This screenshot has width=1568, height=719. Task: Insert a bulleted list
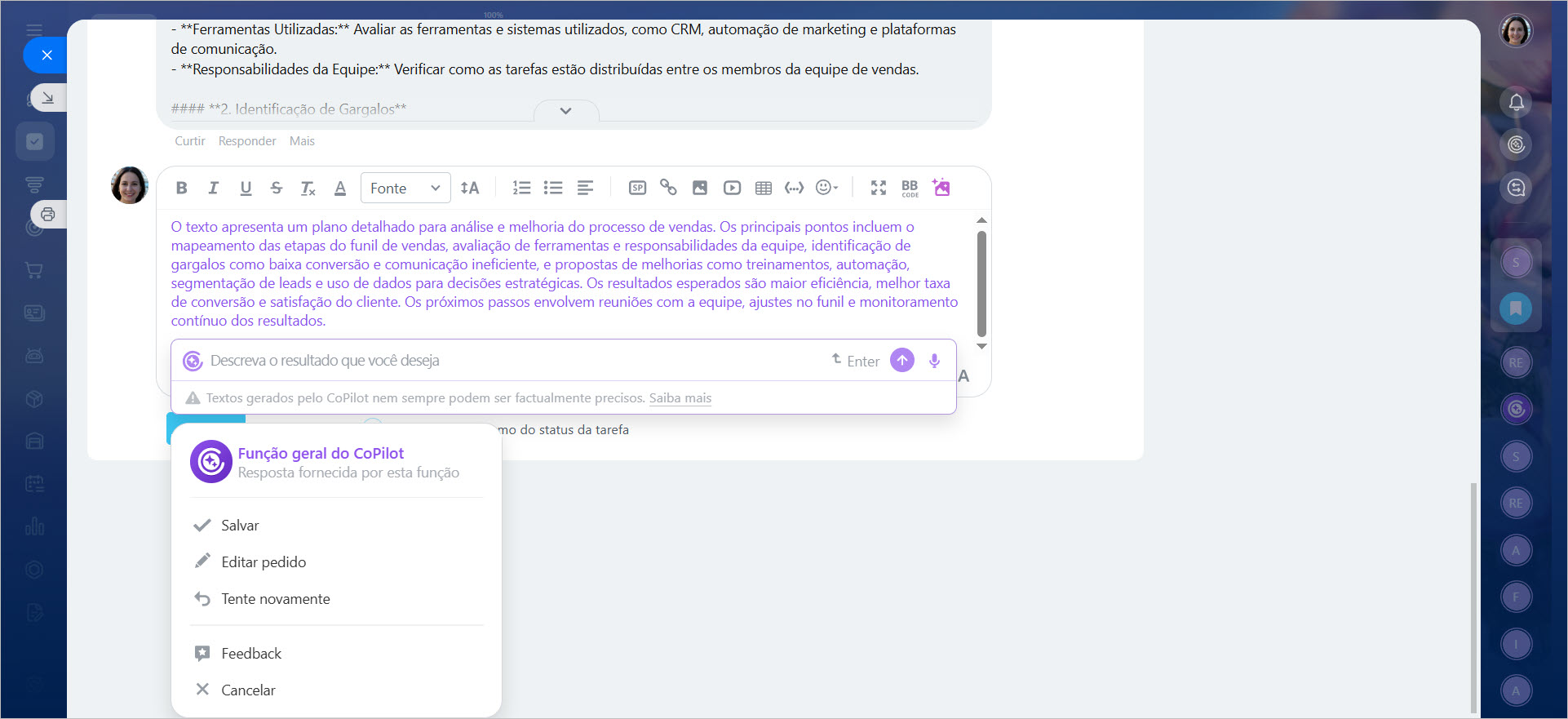click(x=553, y=188)
